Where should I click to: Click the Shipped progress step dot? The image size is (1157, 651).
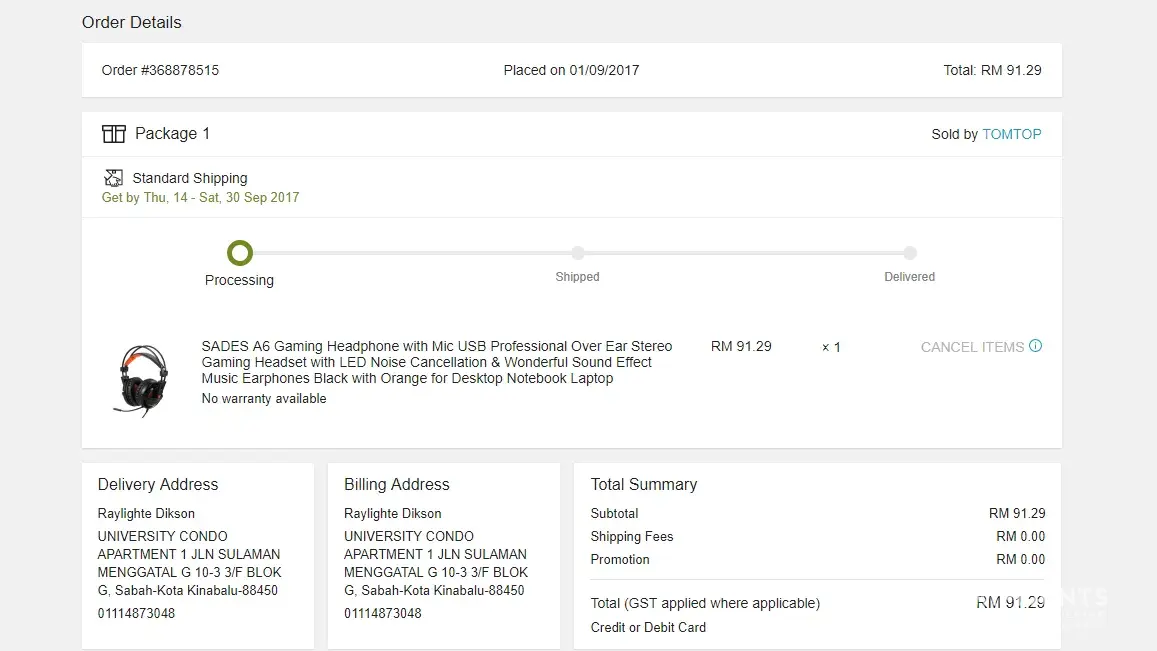[578, 253]
